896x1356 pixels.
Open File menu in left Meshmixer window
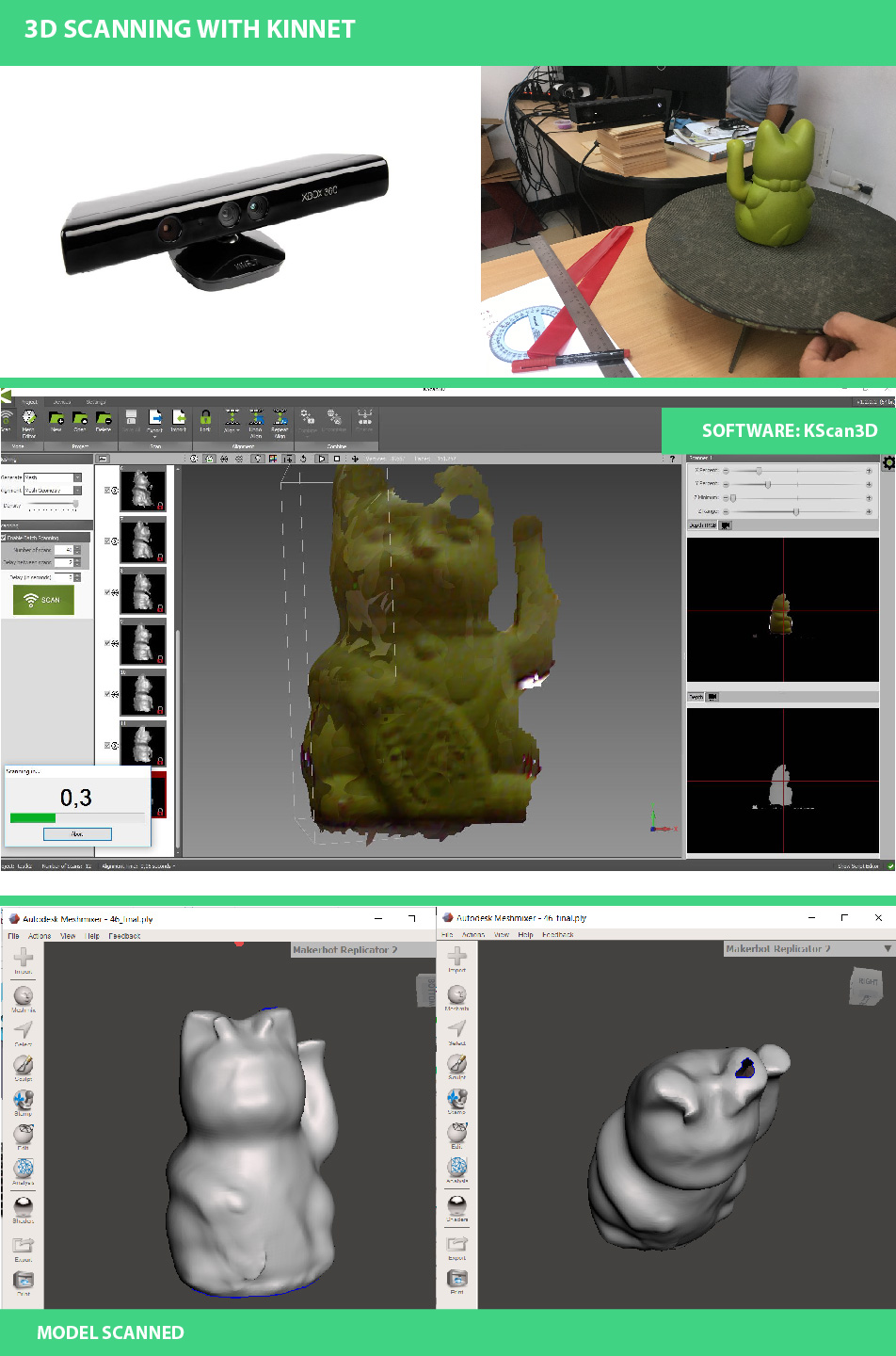tap(13, 936)
